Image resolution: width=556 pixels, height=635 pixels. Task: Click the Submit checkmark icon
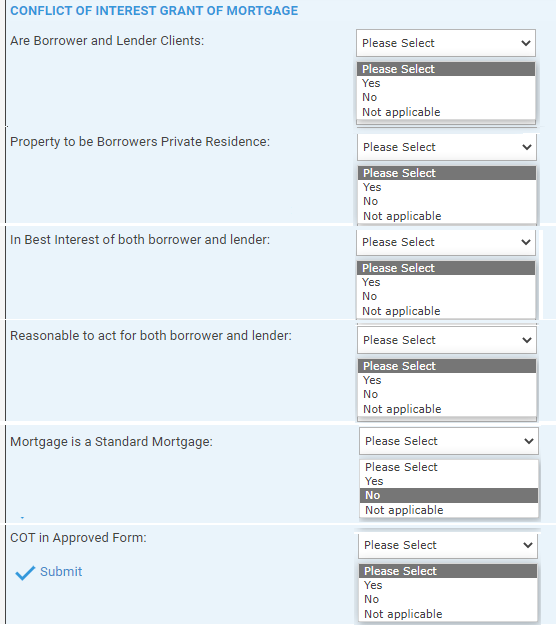tap(25, 573)
